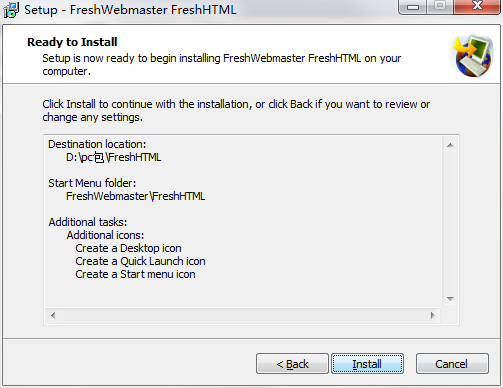Click the Create a Desktop icon line
Viewport: 503px width, 388px height.
(128, 248)
